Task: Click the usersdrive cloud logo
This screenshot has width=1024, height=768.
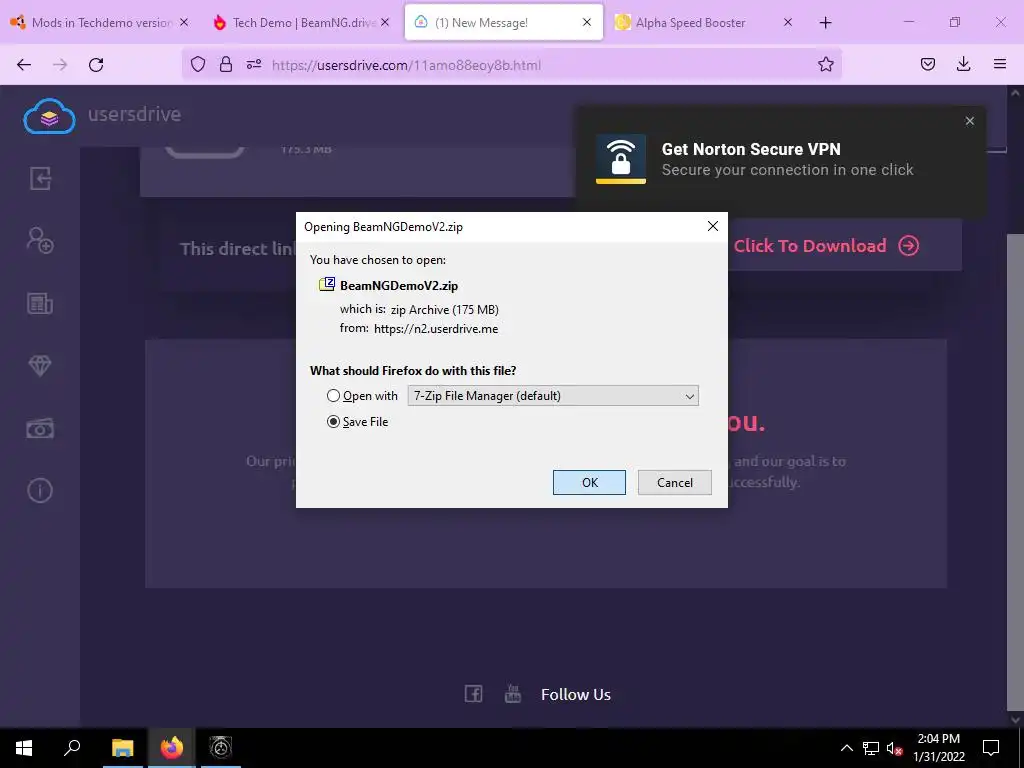Action: click(49, 116)
